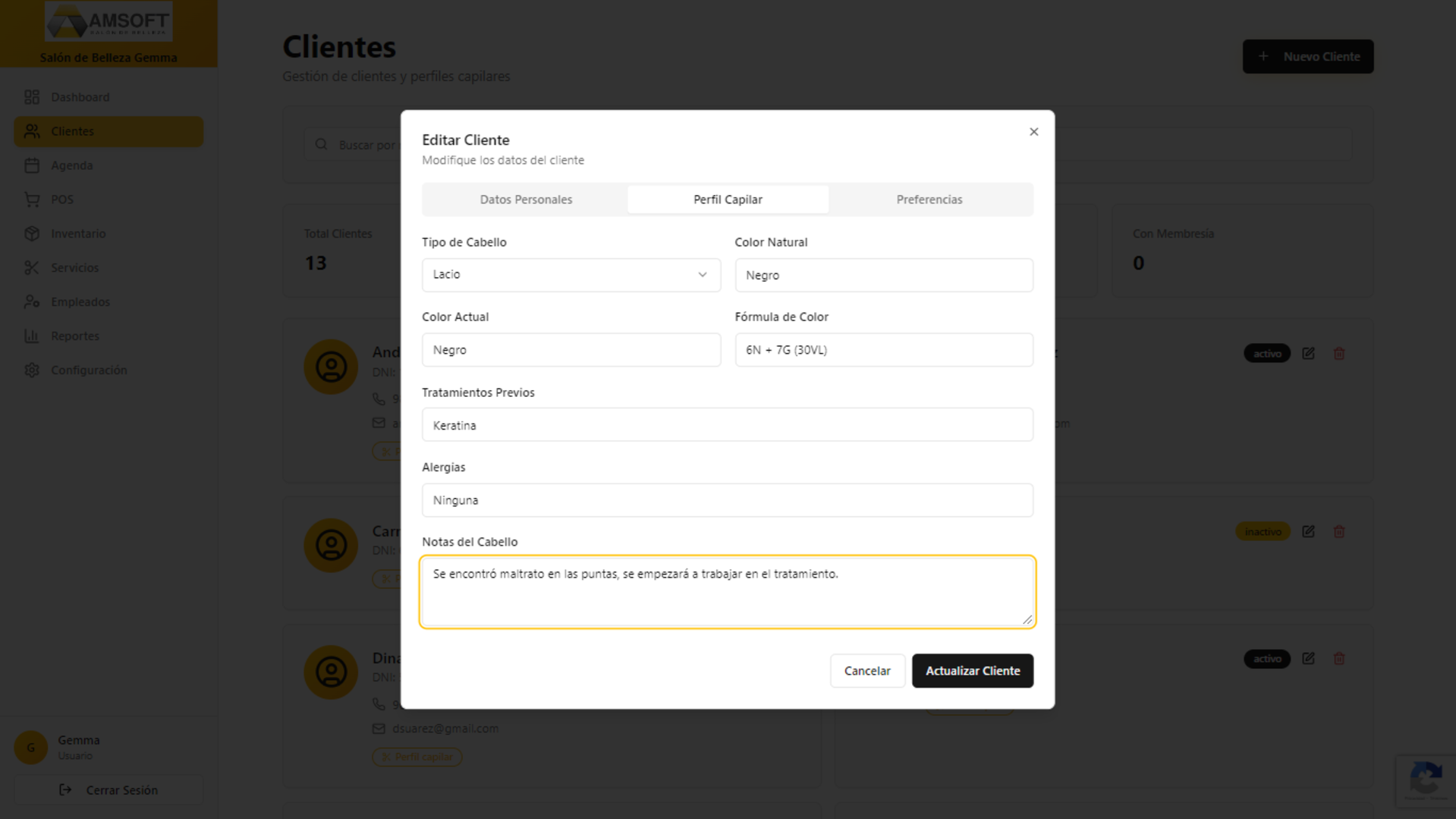Viewport: 1456px width, 819px height.
Task: Toggle the activo status badge on the first client
Action: 1266,353
